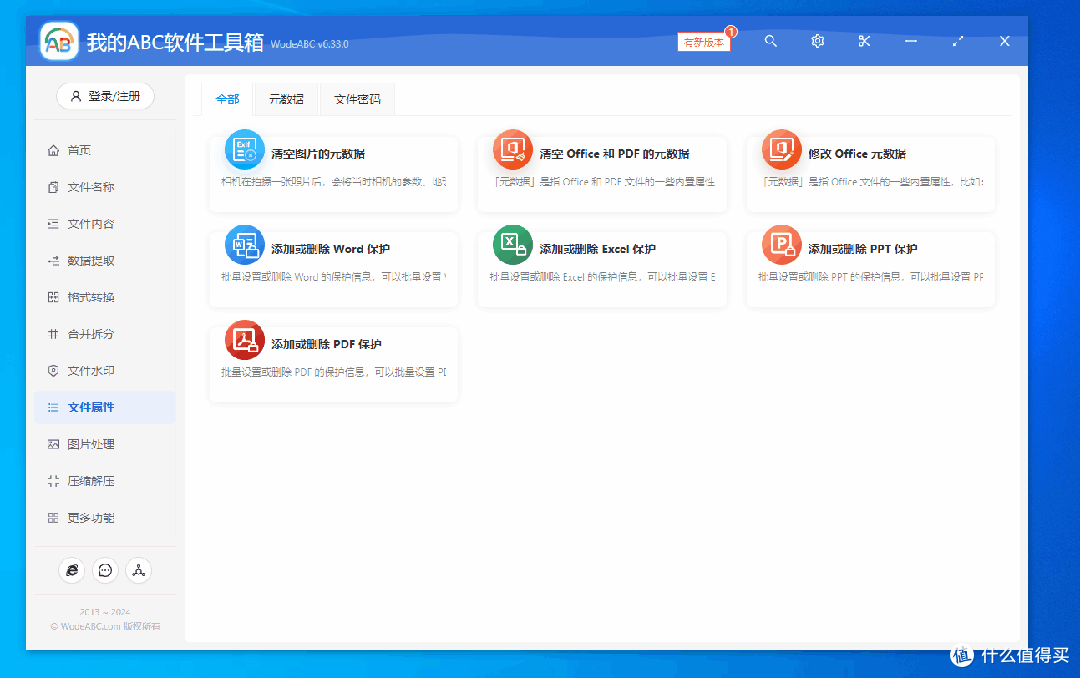The width and height of the screenshot is (1080, 678).
Task: Click the blue Word protection icon
Action: click(x=245, y=245)
